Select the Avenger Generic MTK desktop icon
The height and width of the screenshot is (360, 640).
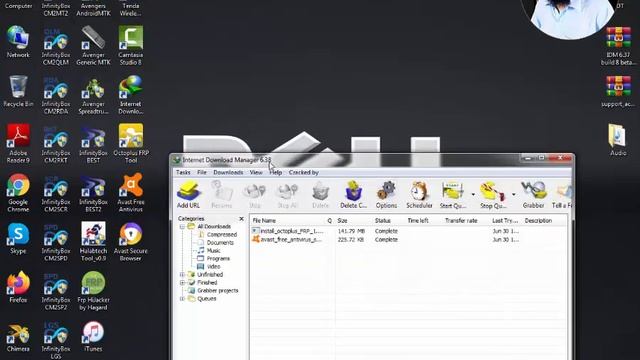93,45
